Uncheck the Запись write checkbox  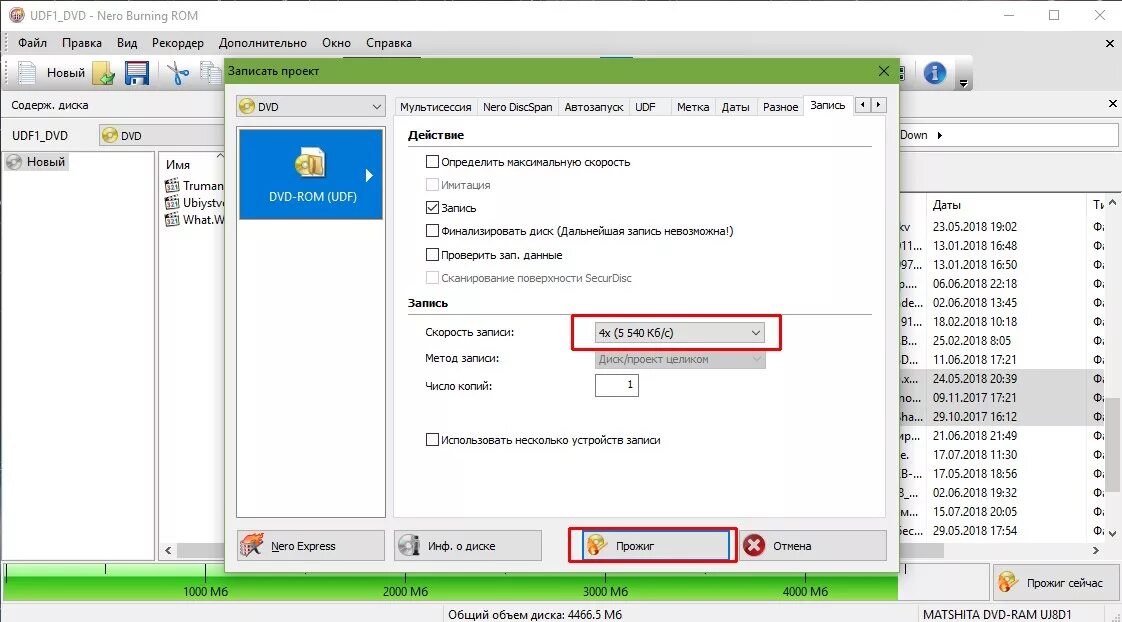pyautogui.click(x=432, y=208)
